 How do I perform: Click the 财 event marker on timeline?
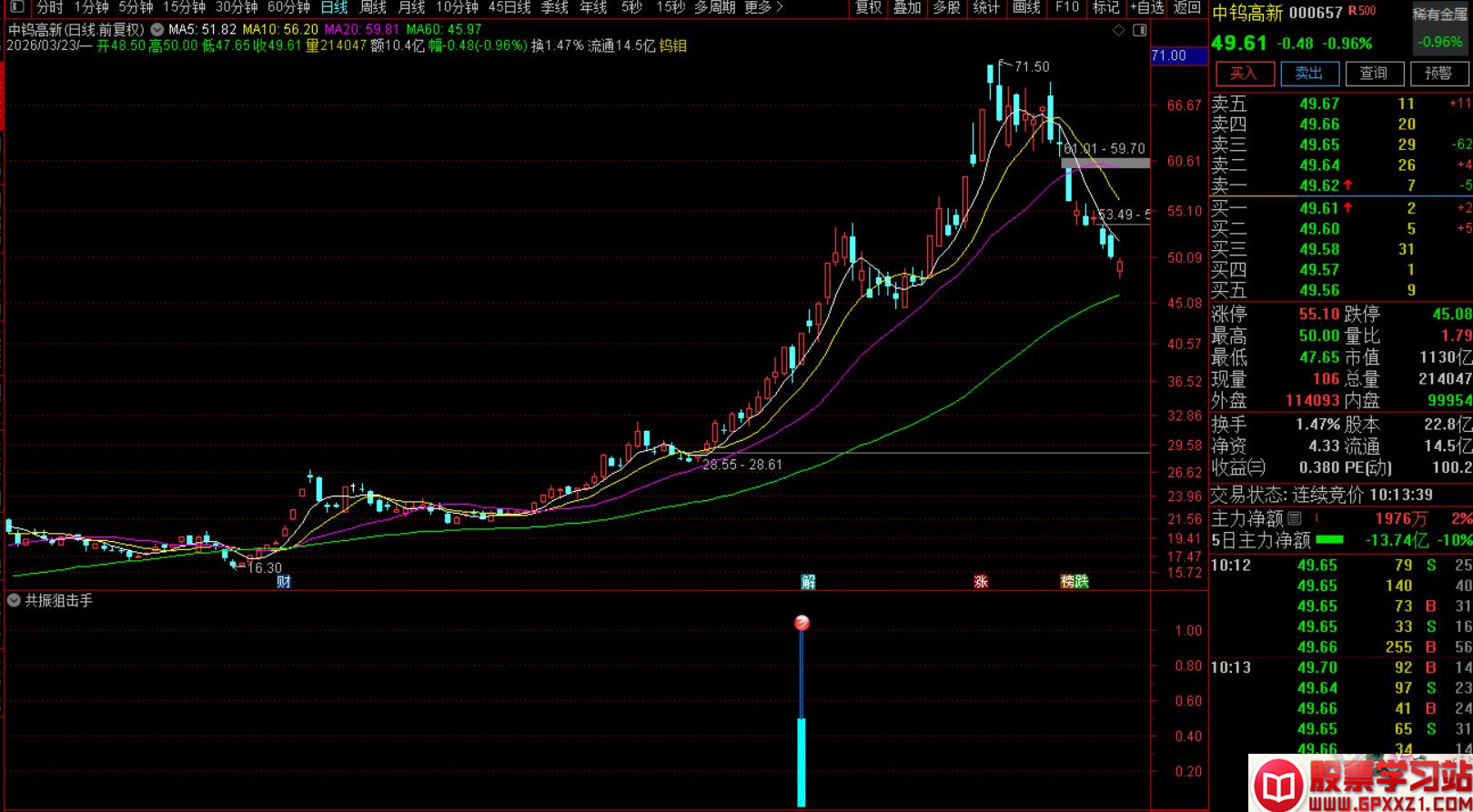[x=284, y=581]
